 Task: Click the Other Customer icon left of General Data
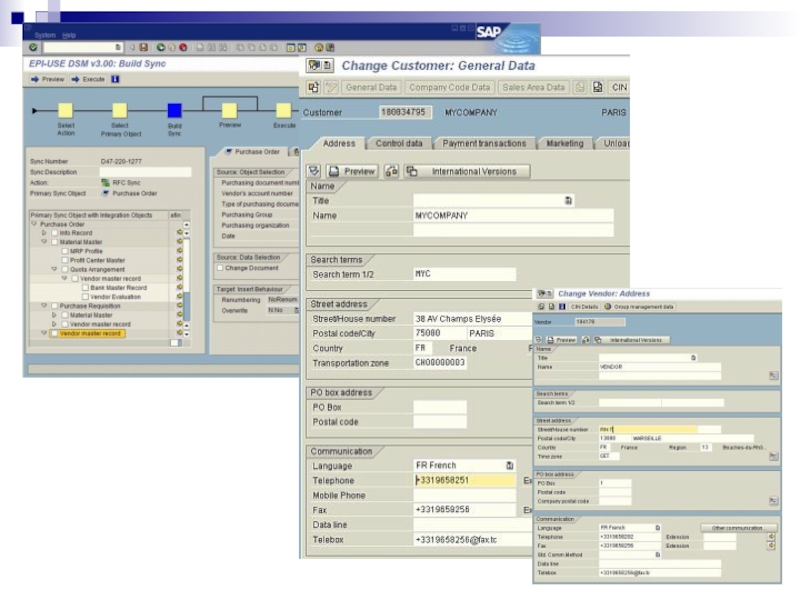(x=313, y=87)
